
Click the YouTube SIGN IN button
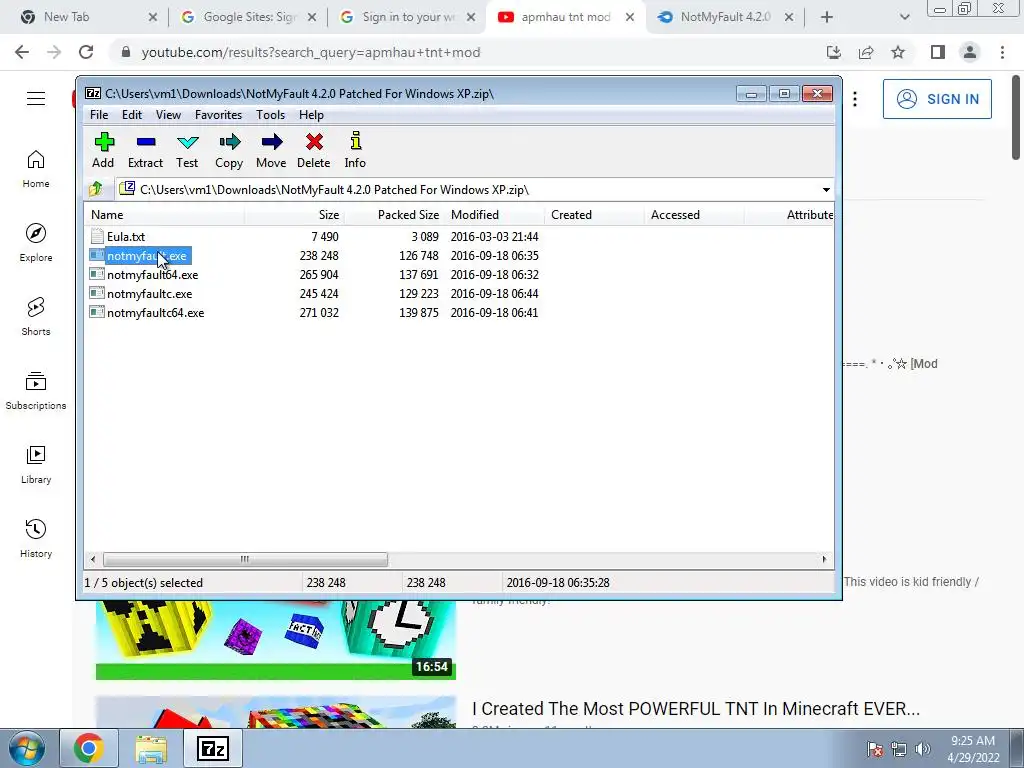(x=937, y=99)
